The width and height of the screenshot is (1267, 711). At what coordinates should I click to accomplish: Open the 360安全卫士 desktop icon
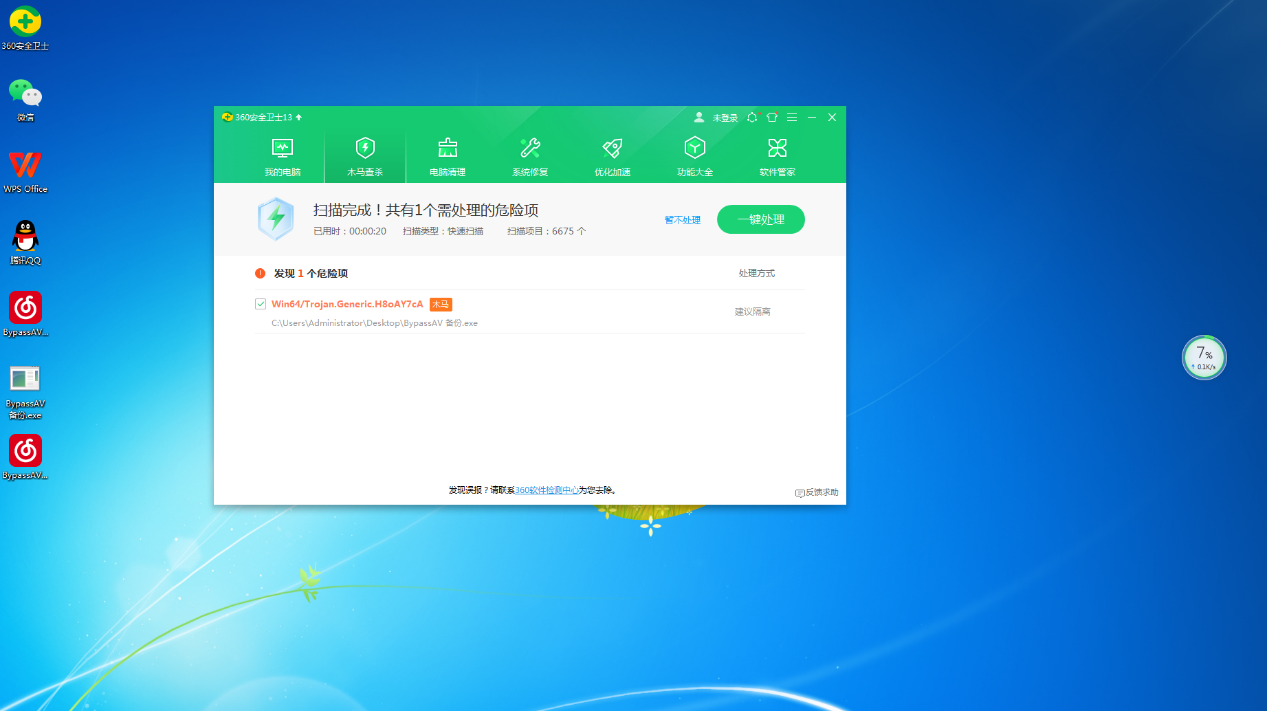coord(25,28)
